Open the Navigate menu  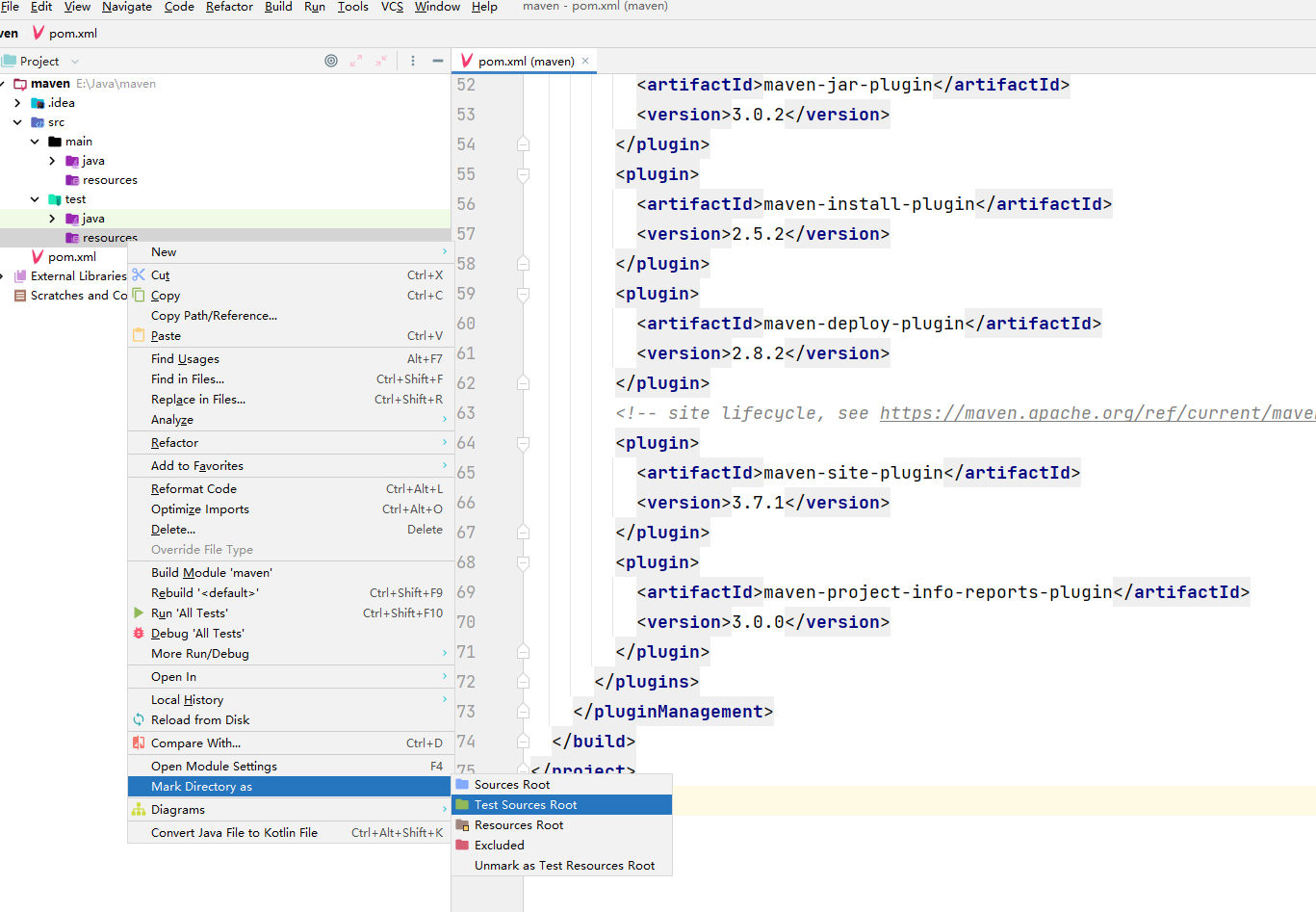127,7
